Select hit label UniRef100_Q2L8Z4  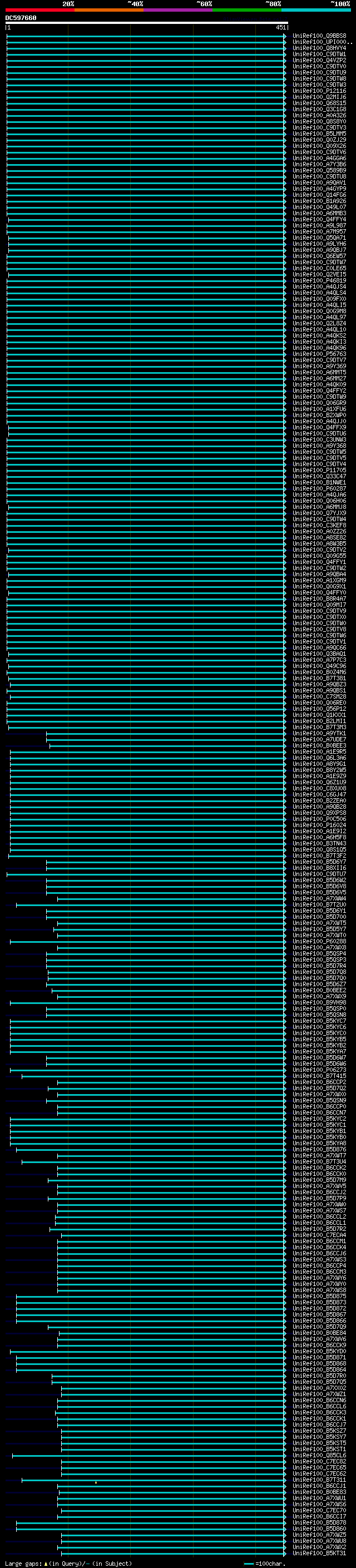click(x=319, y=323)
